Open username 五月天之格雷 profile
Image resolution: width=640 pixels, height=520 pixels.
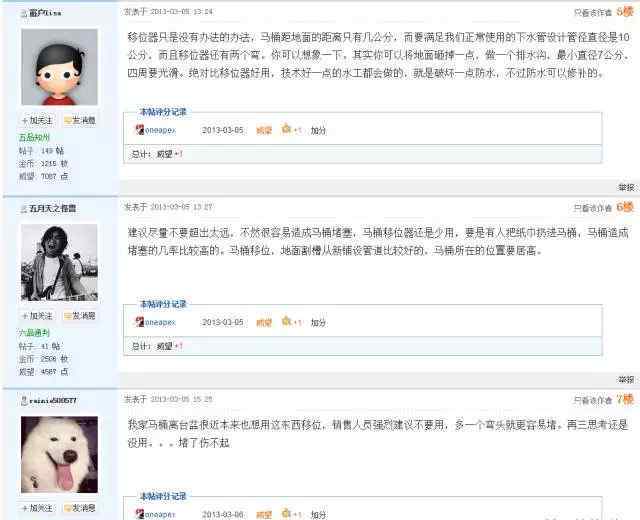click(53, 209)
